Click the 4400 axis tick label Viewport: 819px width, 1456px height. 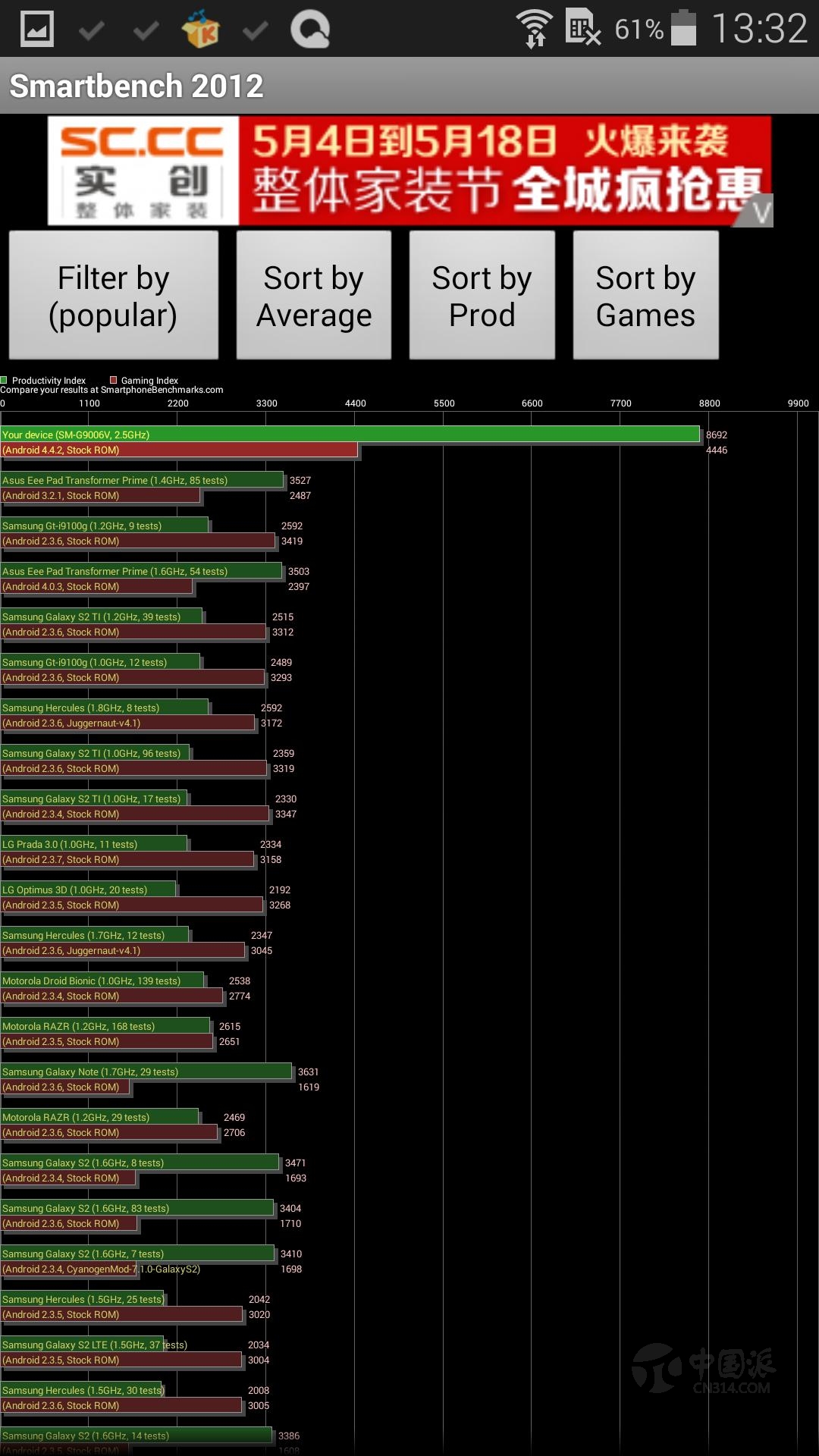(x=356, y=403)
